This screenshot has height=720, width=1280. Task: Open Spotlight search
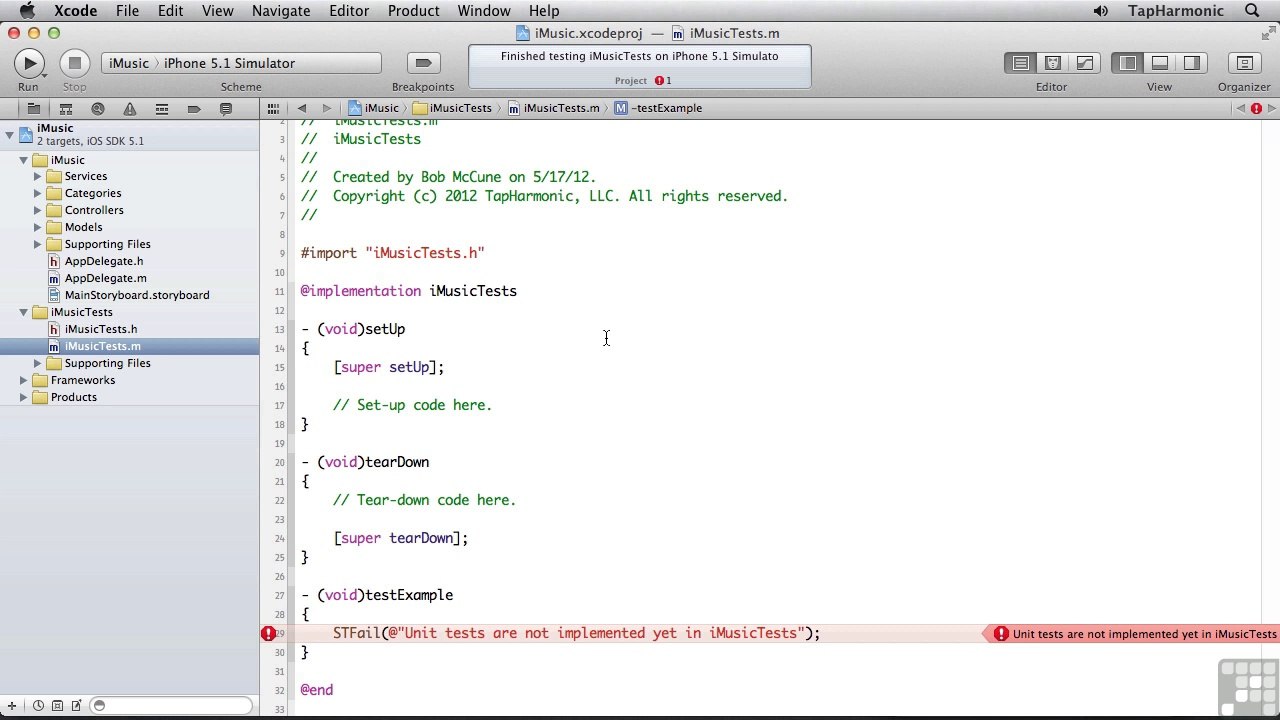pos(1252,11)
